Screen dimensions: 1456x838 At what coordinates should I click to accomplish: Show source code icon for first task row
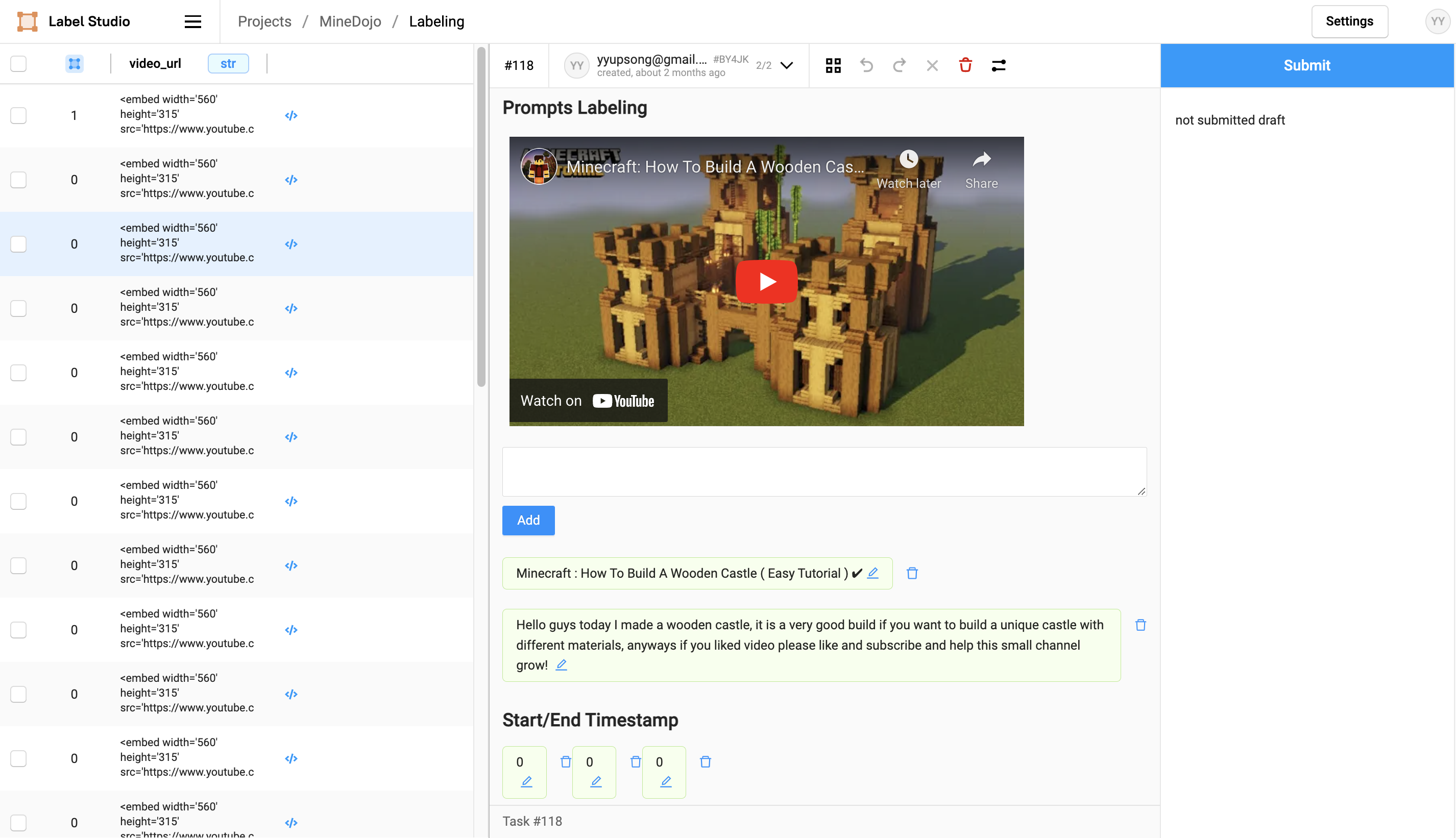(x=290, y=115)
